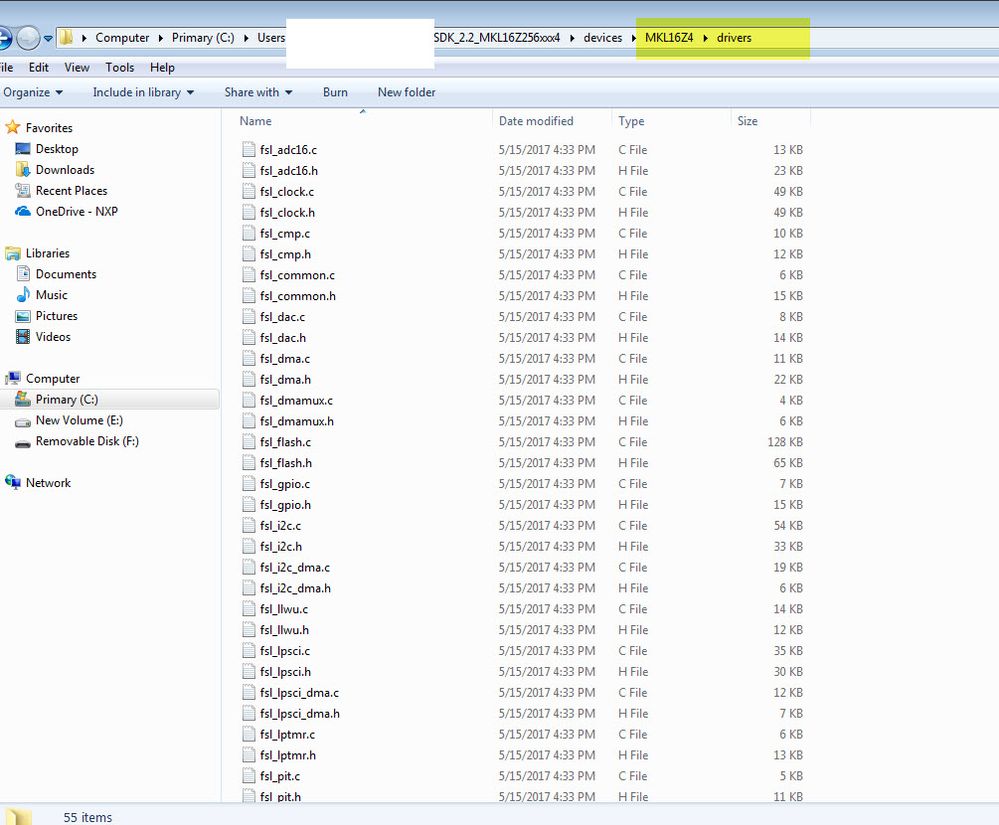Expand the arrow after Computer in path
Screen dimensions: 999x825
[161, 38]
